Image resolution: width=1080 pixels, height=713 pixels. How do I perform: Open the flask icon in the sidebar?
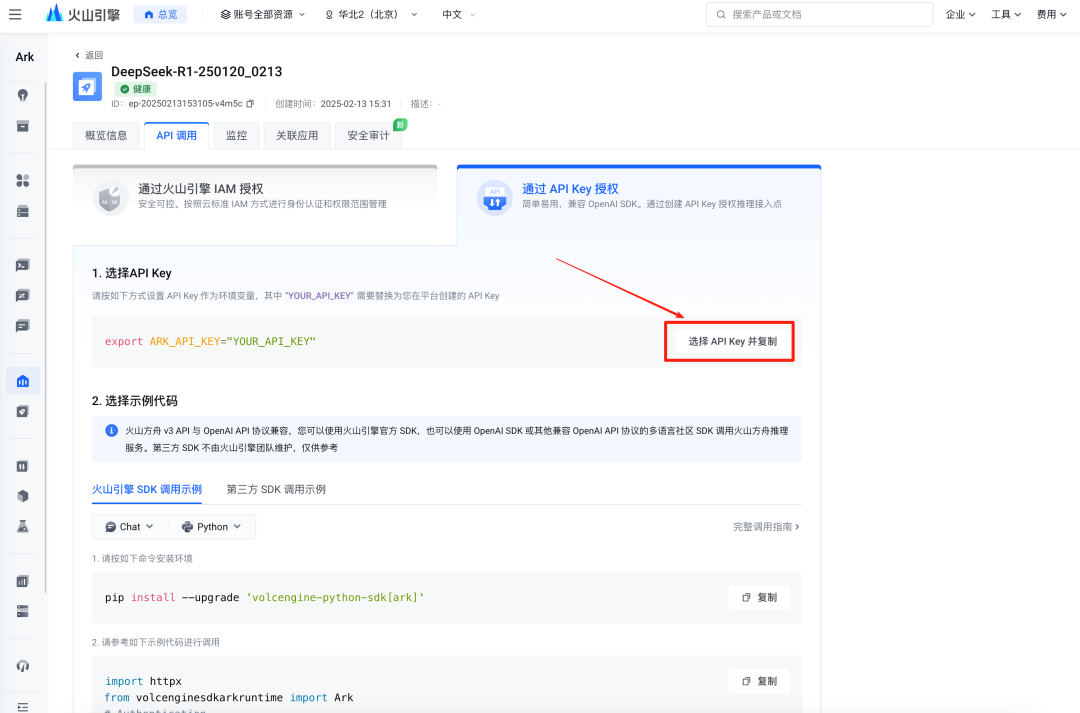[x=23, y=526]
